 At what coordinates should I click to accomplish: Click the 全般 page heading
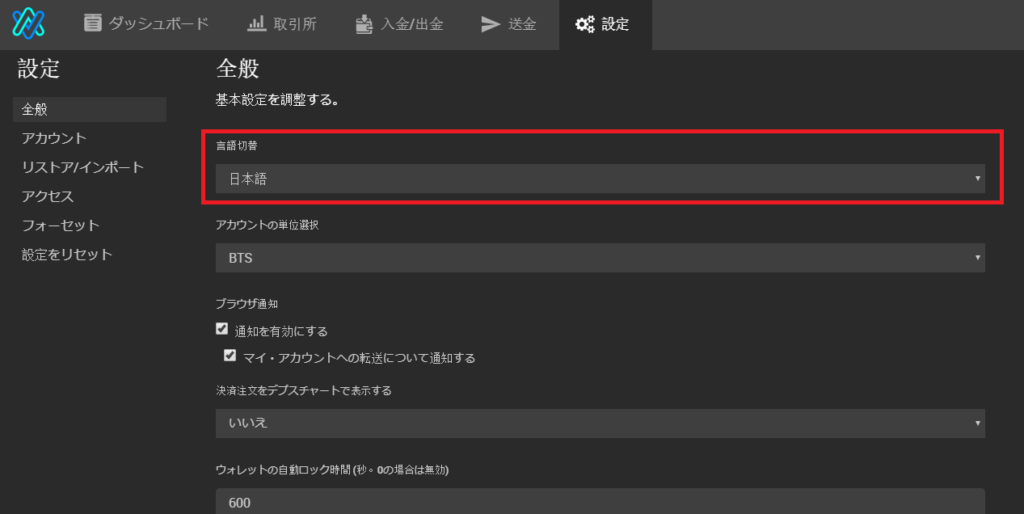coord(238,69)
